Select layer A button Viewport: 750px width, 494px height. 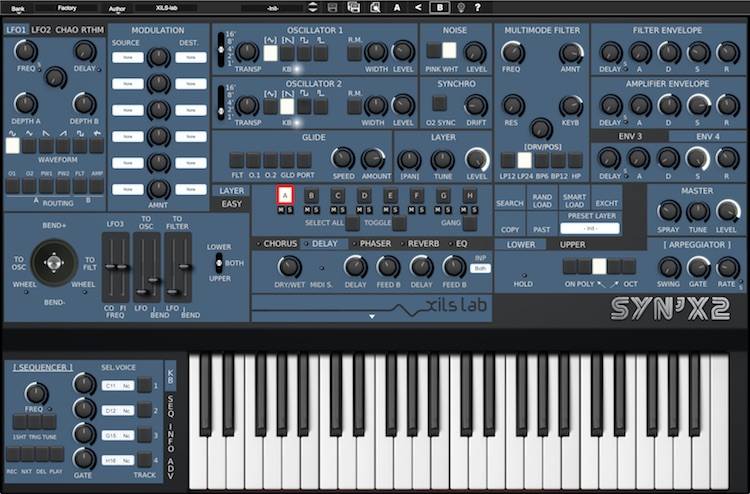pos(285,195)
